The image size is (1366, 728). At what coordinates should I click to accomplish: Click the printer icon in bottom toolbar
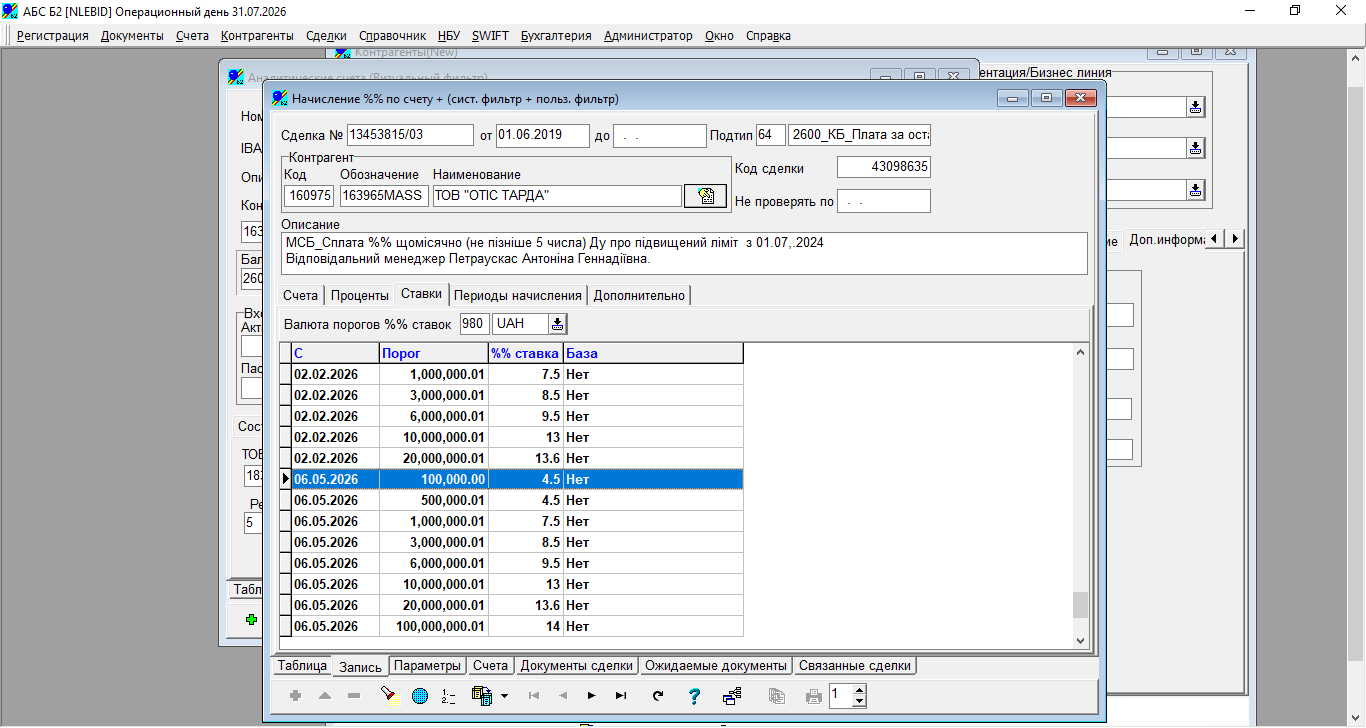pos(814,695)
